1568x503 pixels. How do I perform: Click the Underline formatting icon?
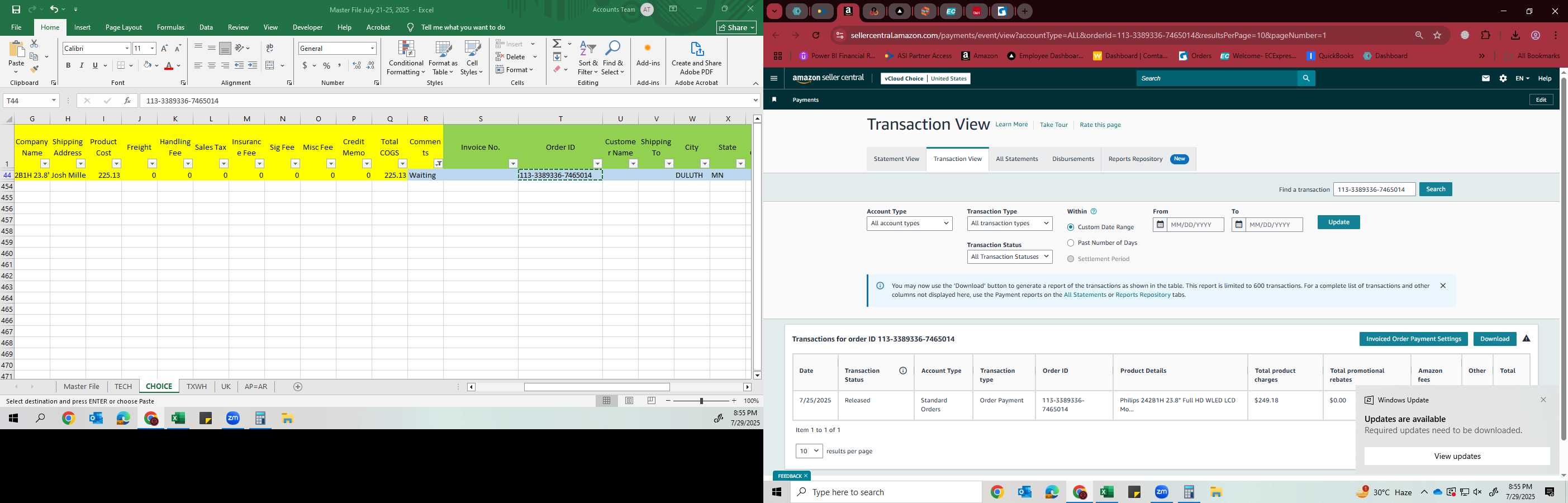click(x=95, y=65)
